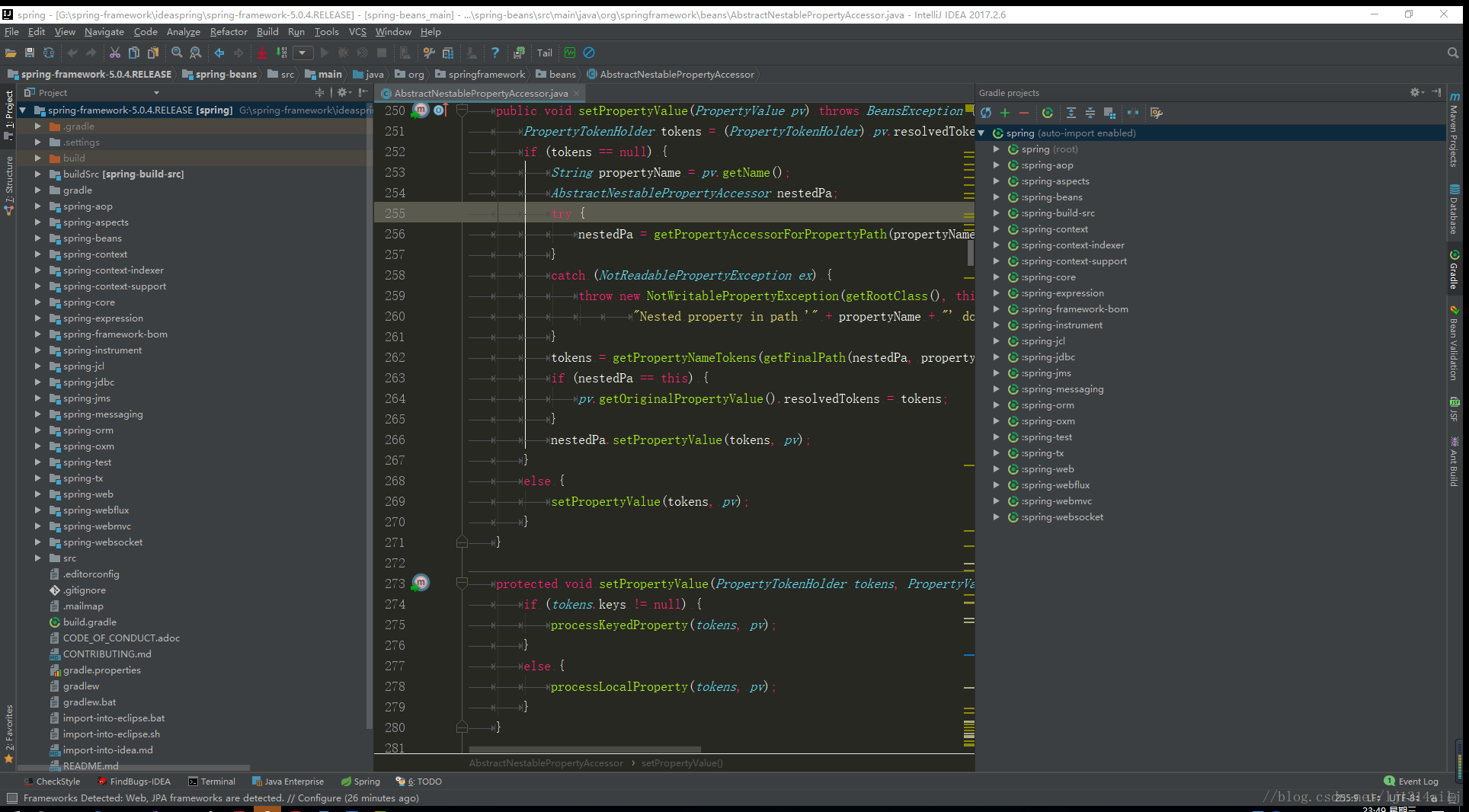Navigate Back with the blue left arrow
This screenshot has width=1469, height=812.
219,53
